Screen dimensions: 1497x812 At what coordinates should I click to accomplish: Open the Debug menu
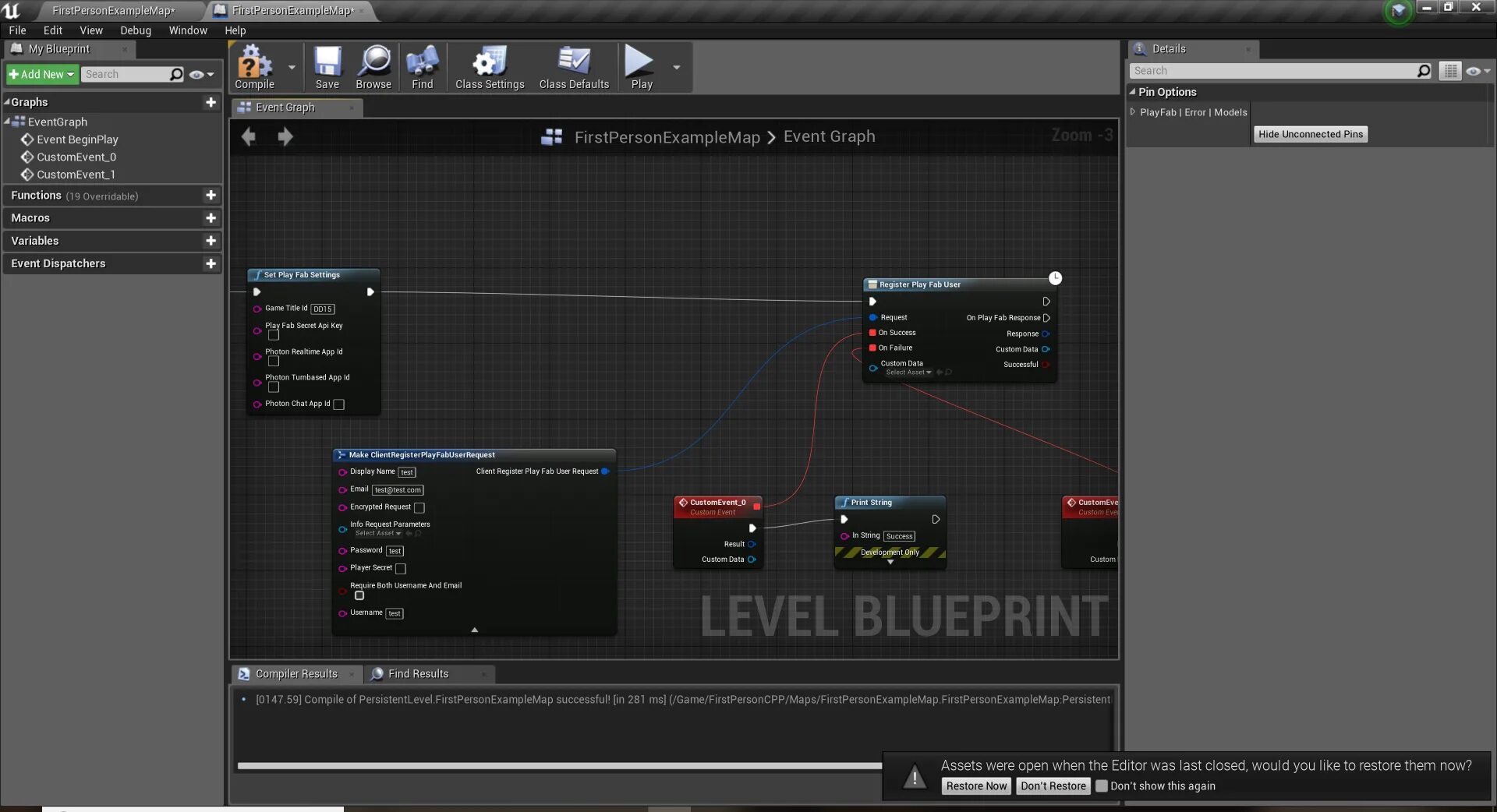(136, 30)
